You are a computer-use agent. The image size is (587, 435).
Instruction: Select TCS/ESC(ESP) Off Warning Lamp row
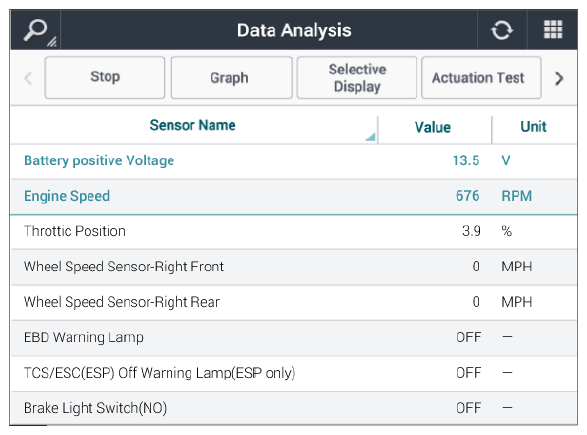coord(294,373)
